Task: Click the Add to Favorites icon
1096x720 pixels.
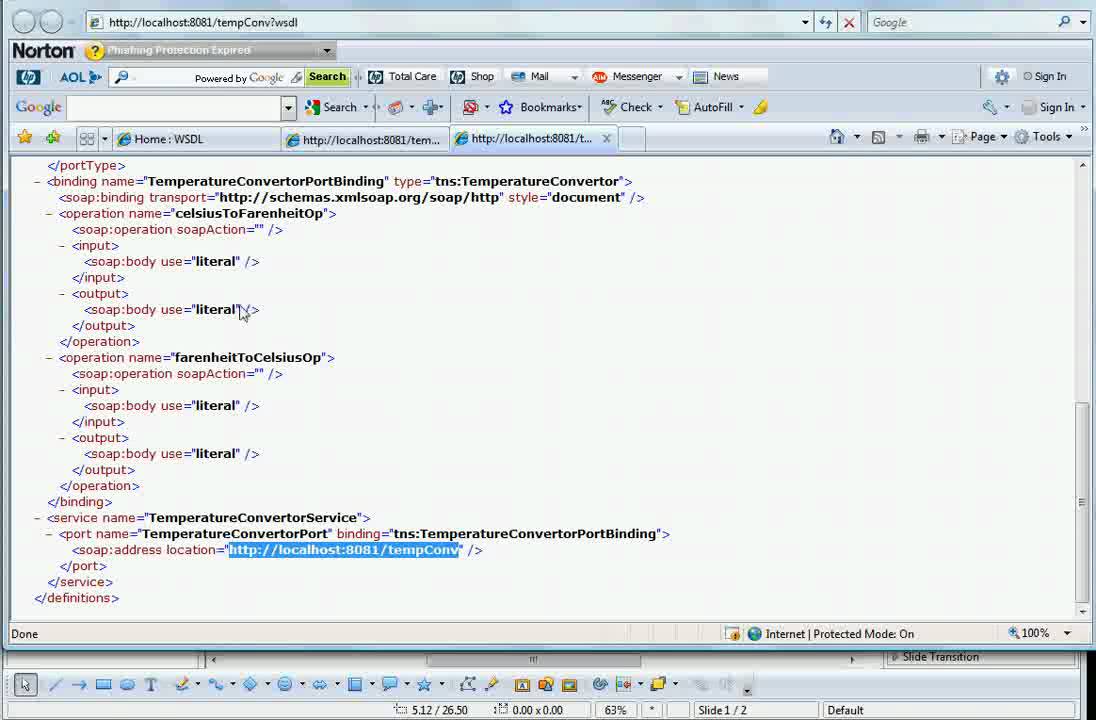Action: [x=53, y=138]
